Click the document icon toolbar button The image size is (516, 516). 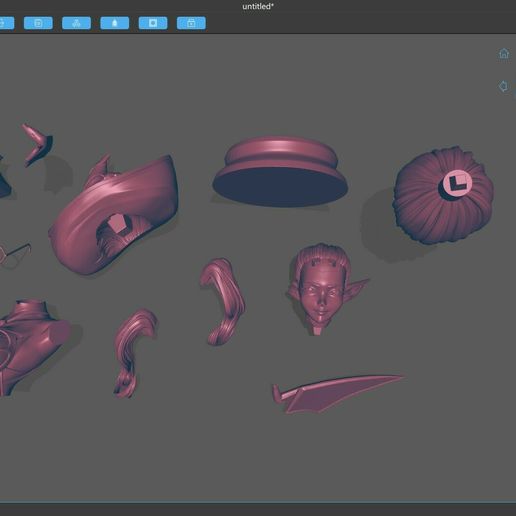tap(38, 23)
